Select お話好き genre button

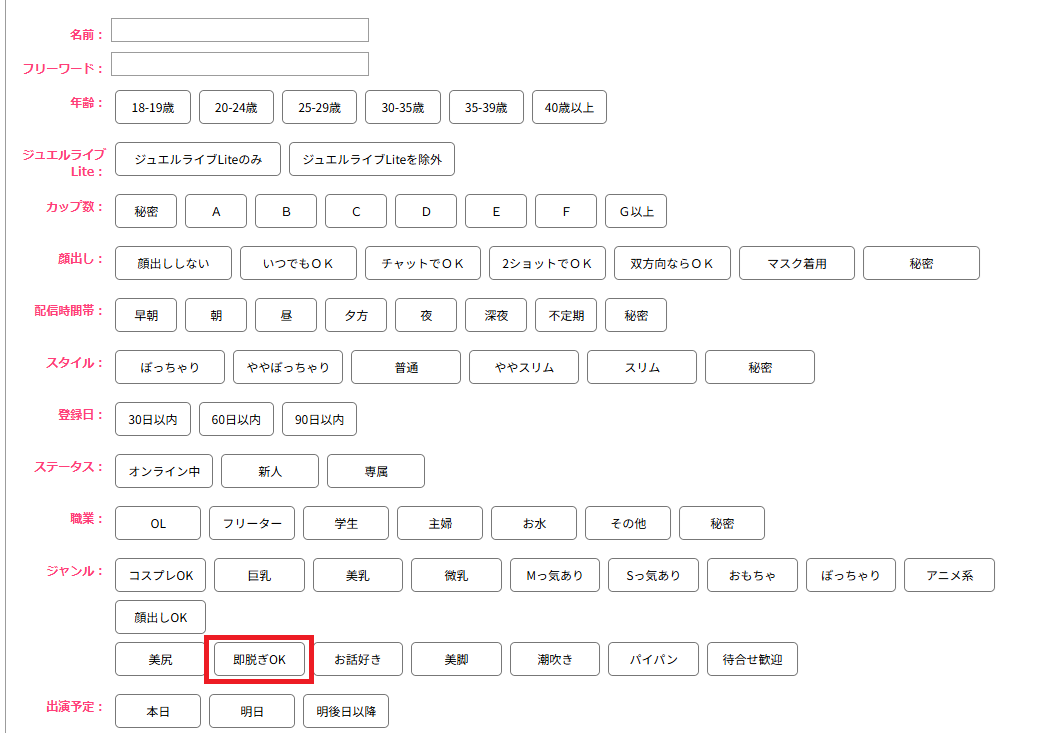pyautogui.click(x=358, y=659)
